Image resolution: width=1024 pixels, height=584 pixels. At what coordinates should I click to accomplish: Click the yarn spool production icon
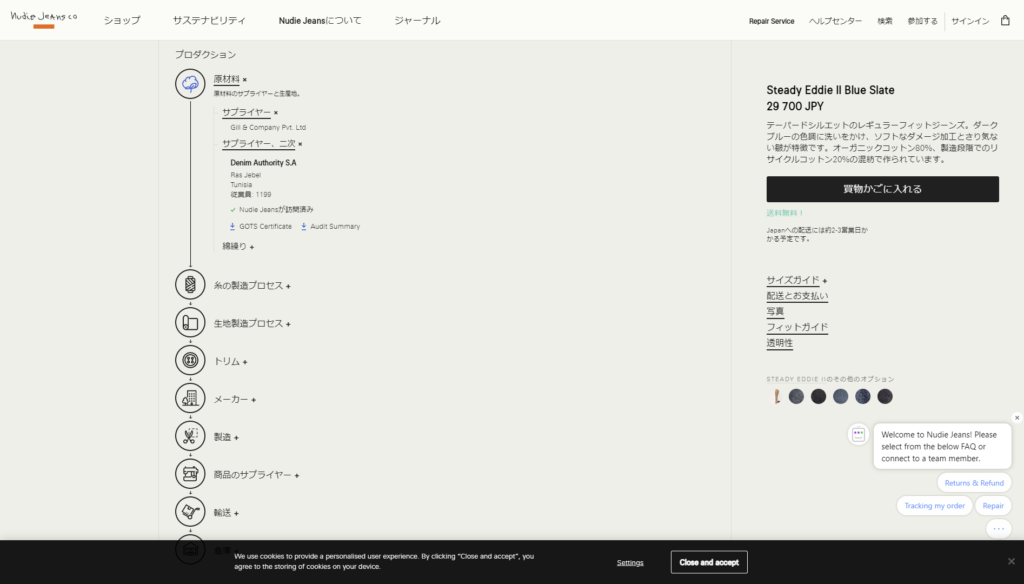pos(190,285)
